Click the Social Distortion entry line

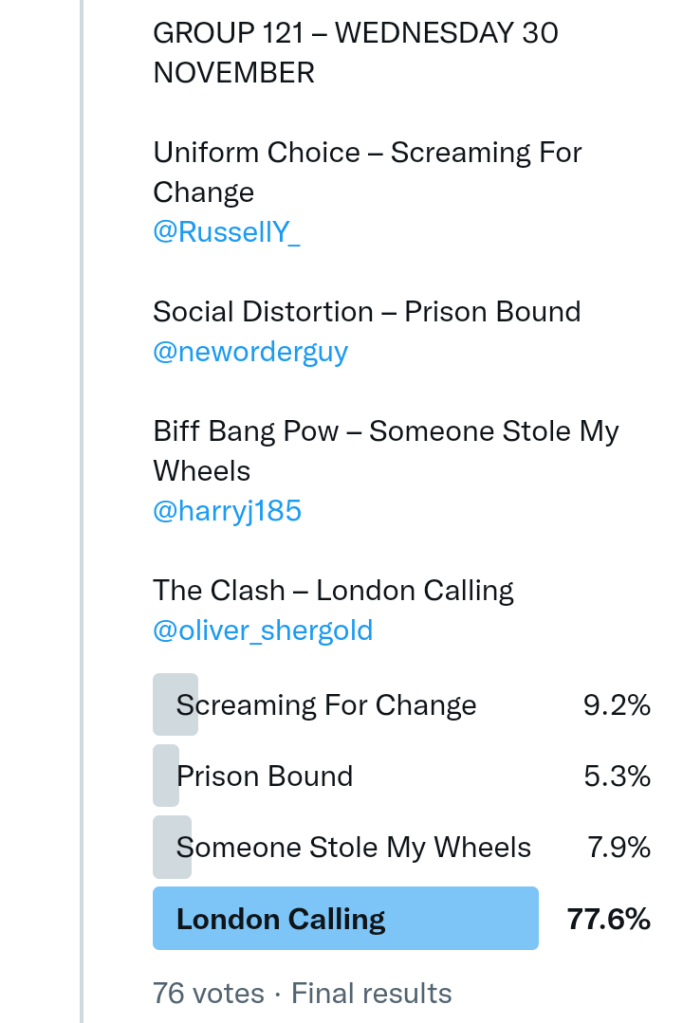tap(366, 311)
